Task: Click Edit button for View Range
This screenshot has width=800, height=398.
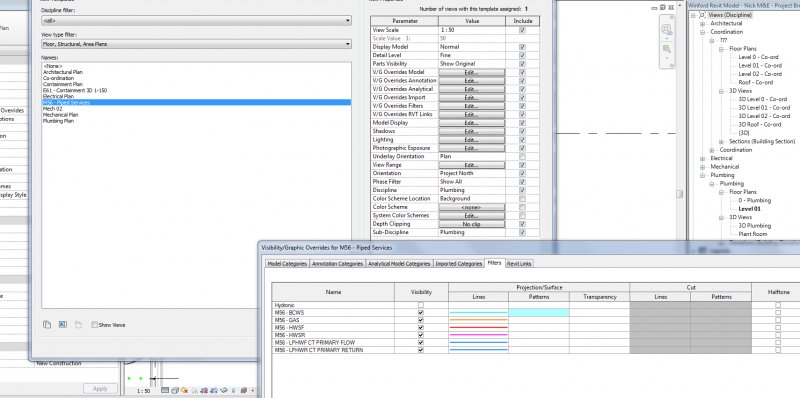Action: click(x=471, y=165)
